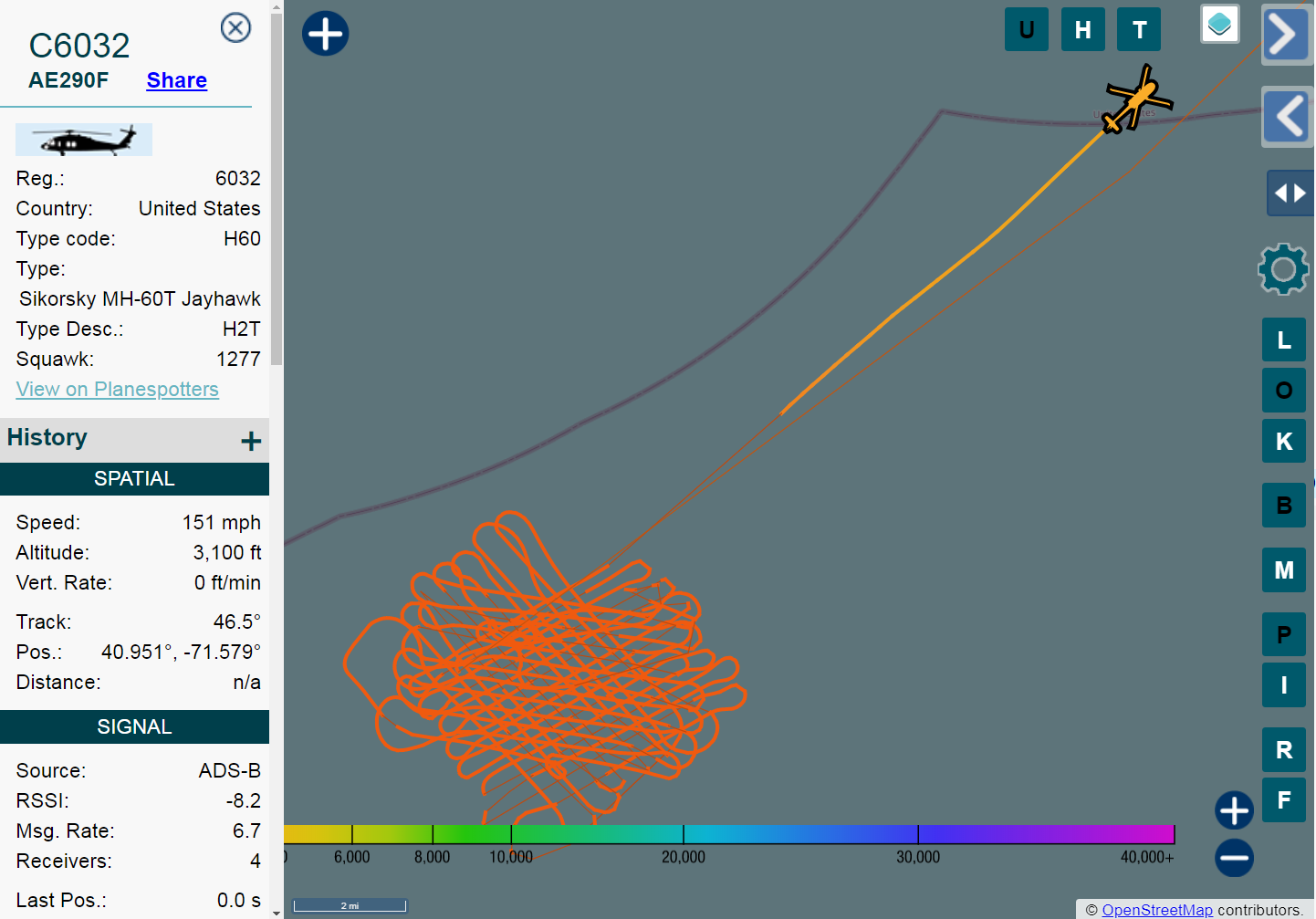The image size is (1316, 919).
Task: Click the country value United States
Action: click(200, 208)
